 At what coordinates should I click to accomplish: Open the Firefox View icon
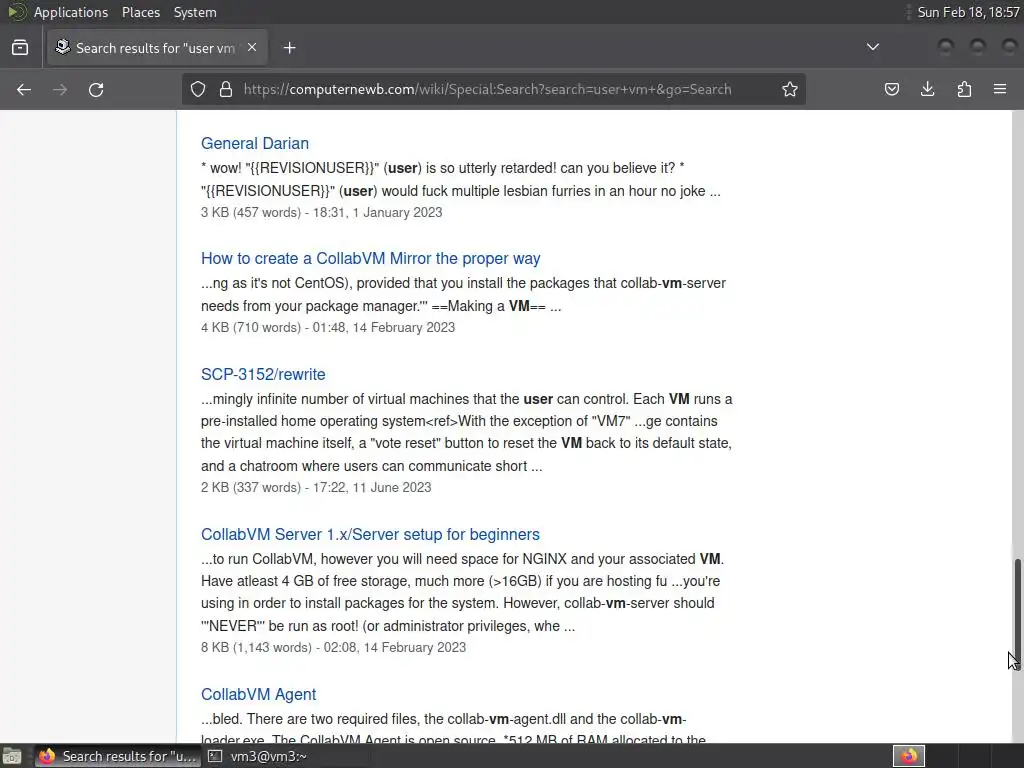pos(20,48)
